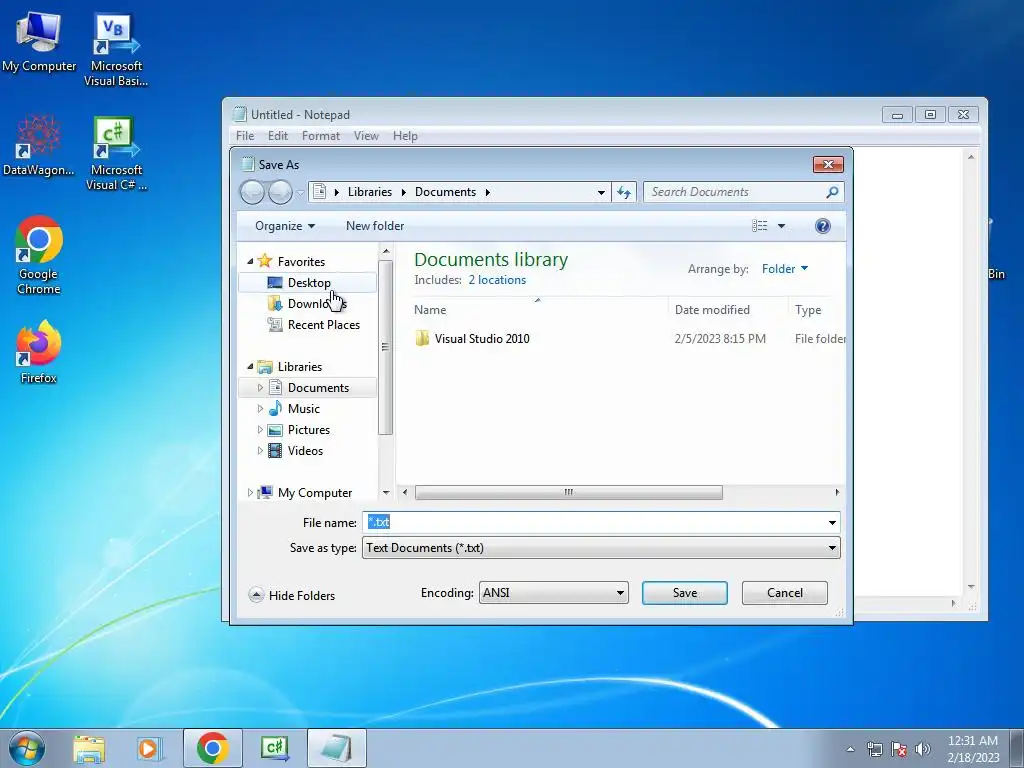The width and height of the screenshot is (1024, 768).
Task: Launch Windows Media Player from the taskbar
Action: (x=149, y=748)
